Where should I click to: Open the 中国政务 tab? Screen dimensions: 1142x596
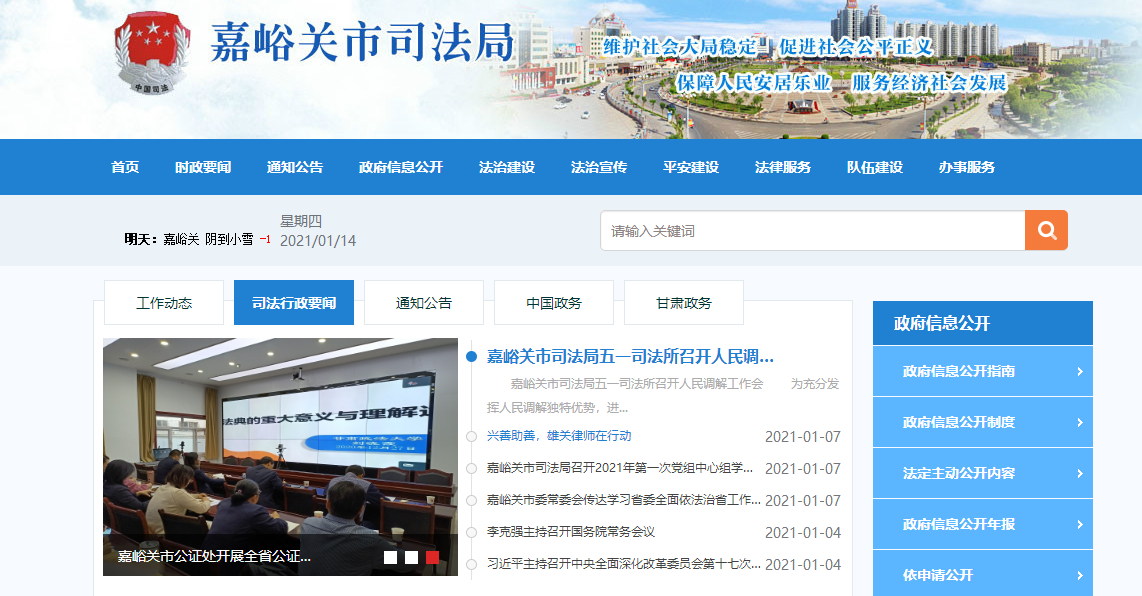[554, 303]
